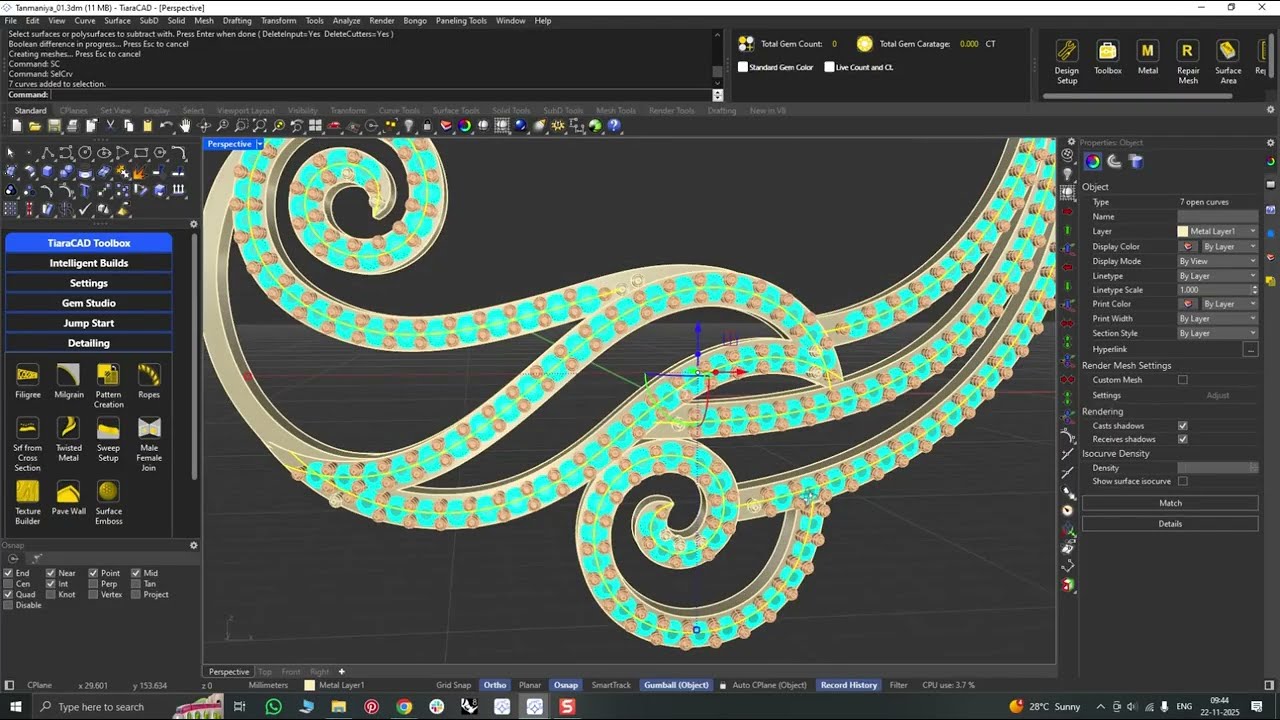Open the Pave Wall tool
Image resolution: width=1280 pixels, height=720 pixels.
[x=69, y=498]
